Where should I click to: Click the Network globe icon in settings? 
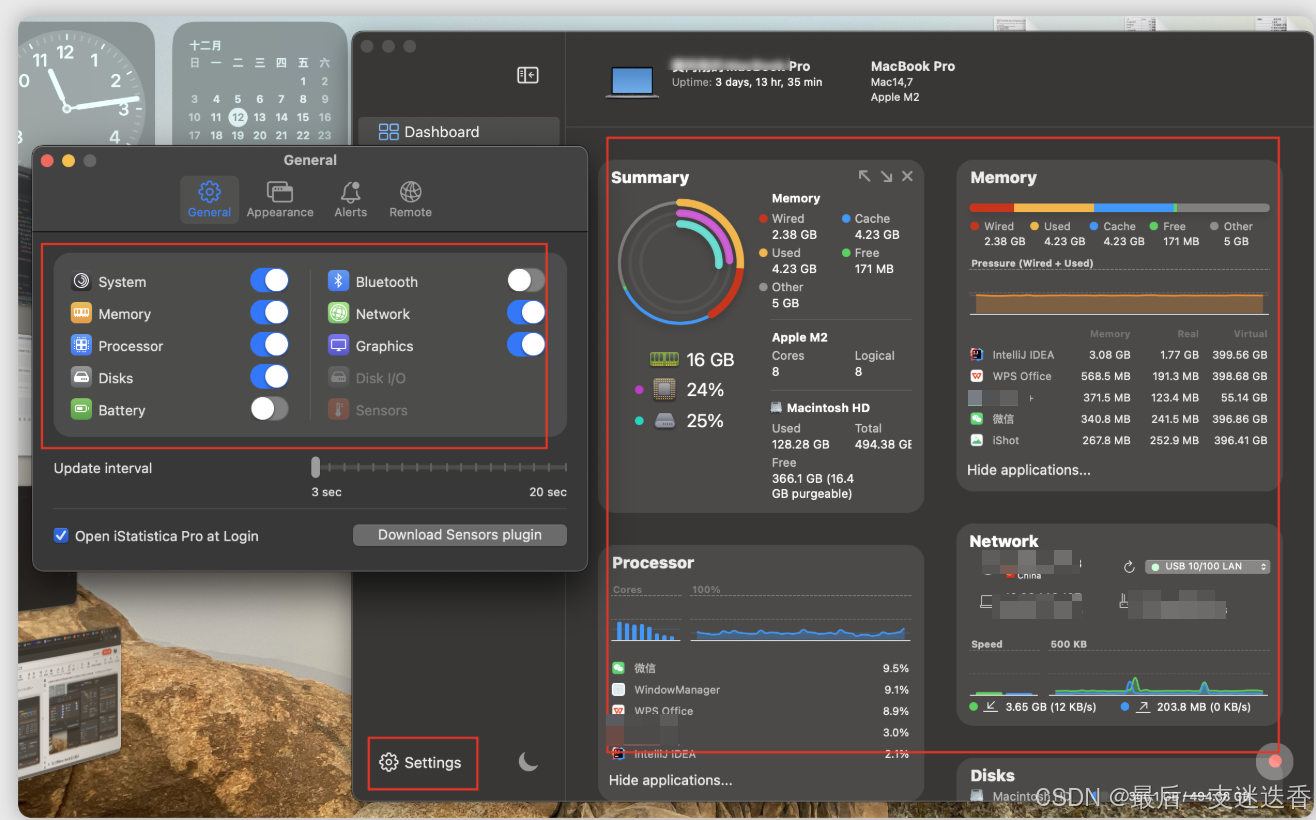point(339,314)
